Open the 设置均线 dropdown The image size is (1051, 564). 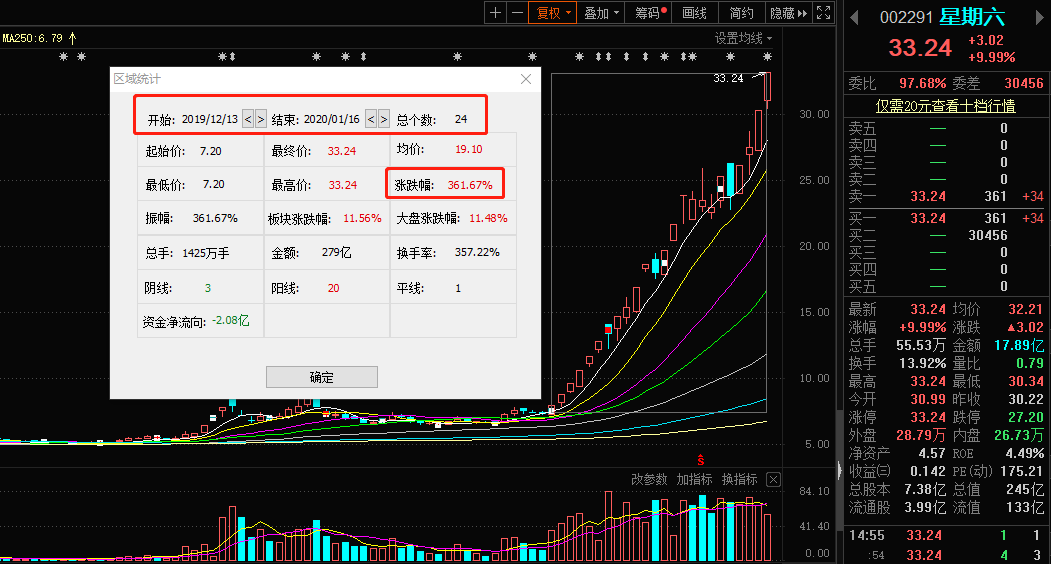745,38
